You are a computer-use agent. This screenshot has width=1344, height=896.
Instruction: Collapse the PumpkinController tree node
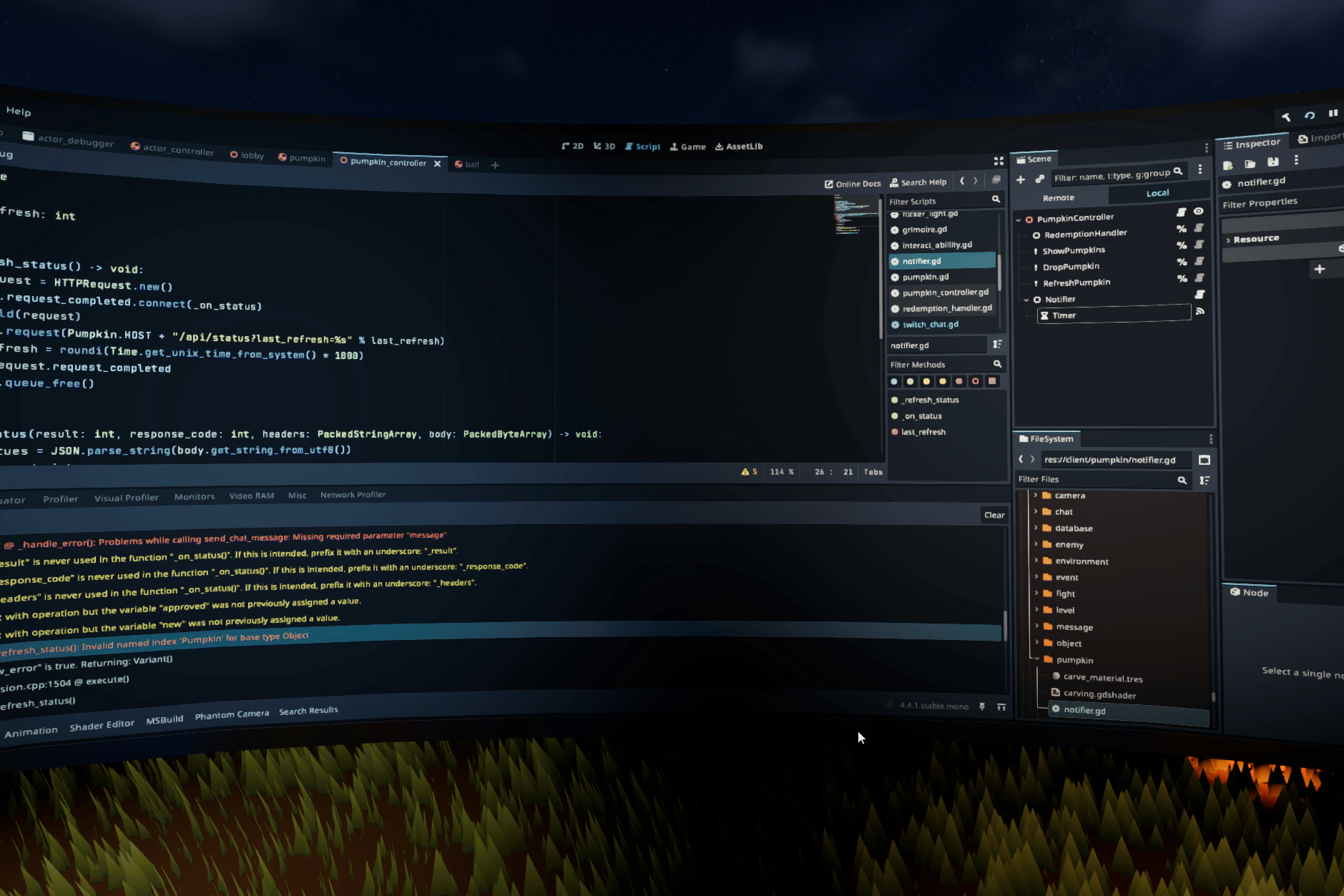1019,220
